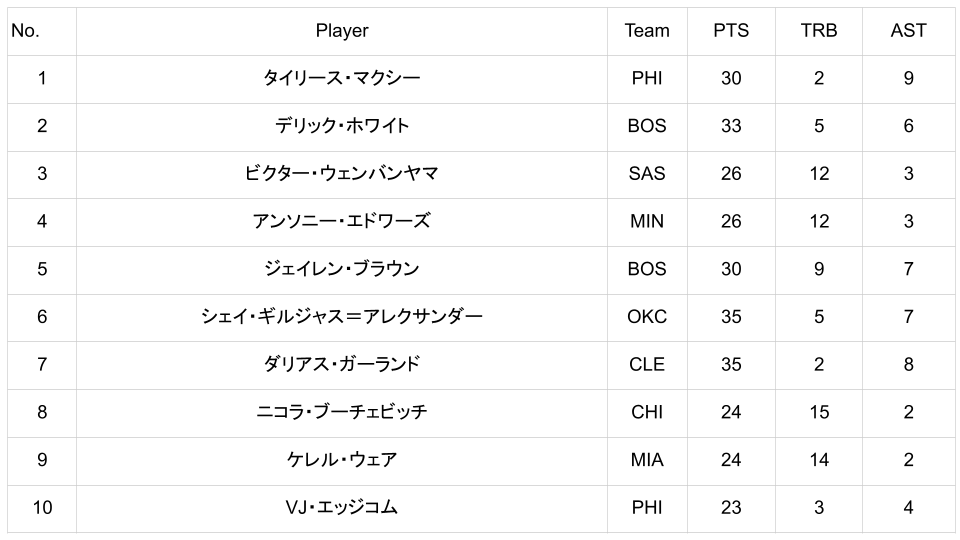Click the ダリアス・ガーランド cell
The image size is (960, 540).
(x=342, y=364)
